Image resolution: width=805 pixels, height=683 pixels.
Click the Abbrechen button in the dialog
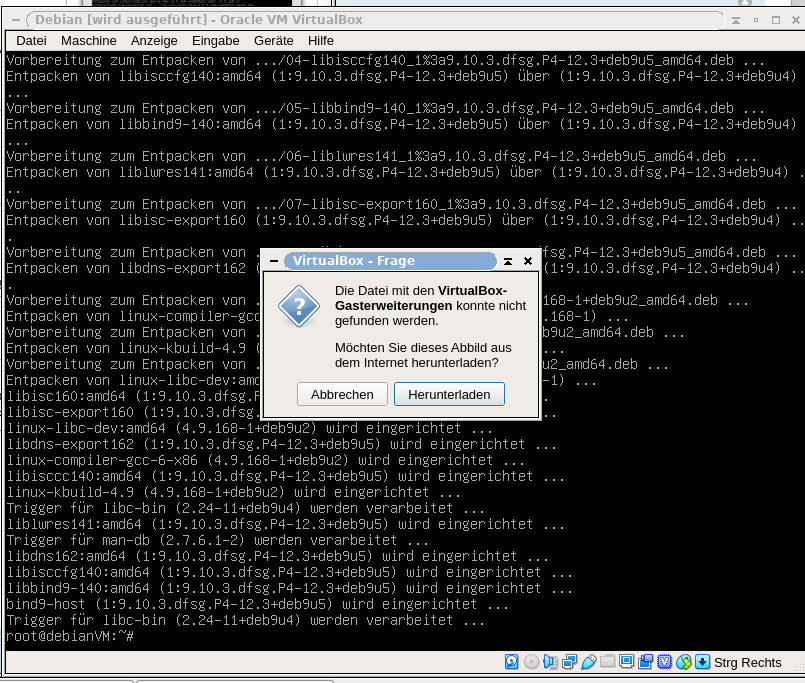pos(342,394)
